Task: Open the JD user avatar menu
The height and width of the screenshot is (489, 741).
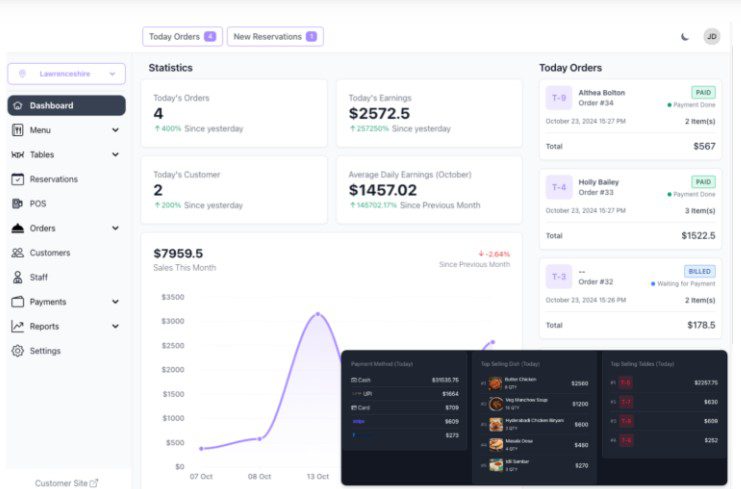Action: 711,37
